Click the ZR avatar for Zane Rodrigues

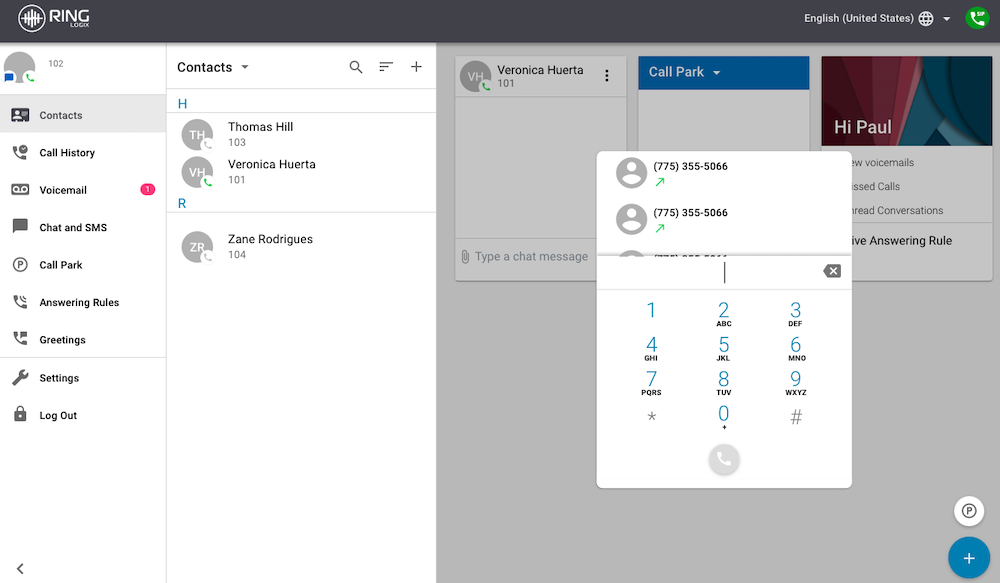tap(197, 247)
